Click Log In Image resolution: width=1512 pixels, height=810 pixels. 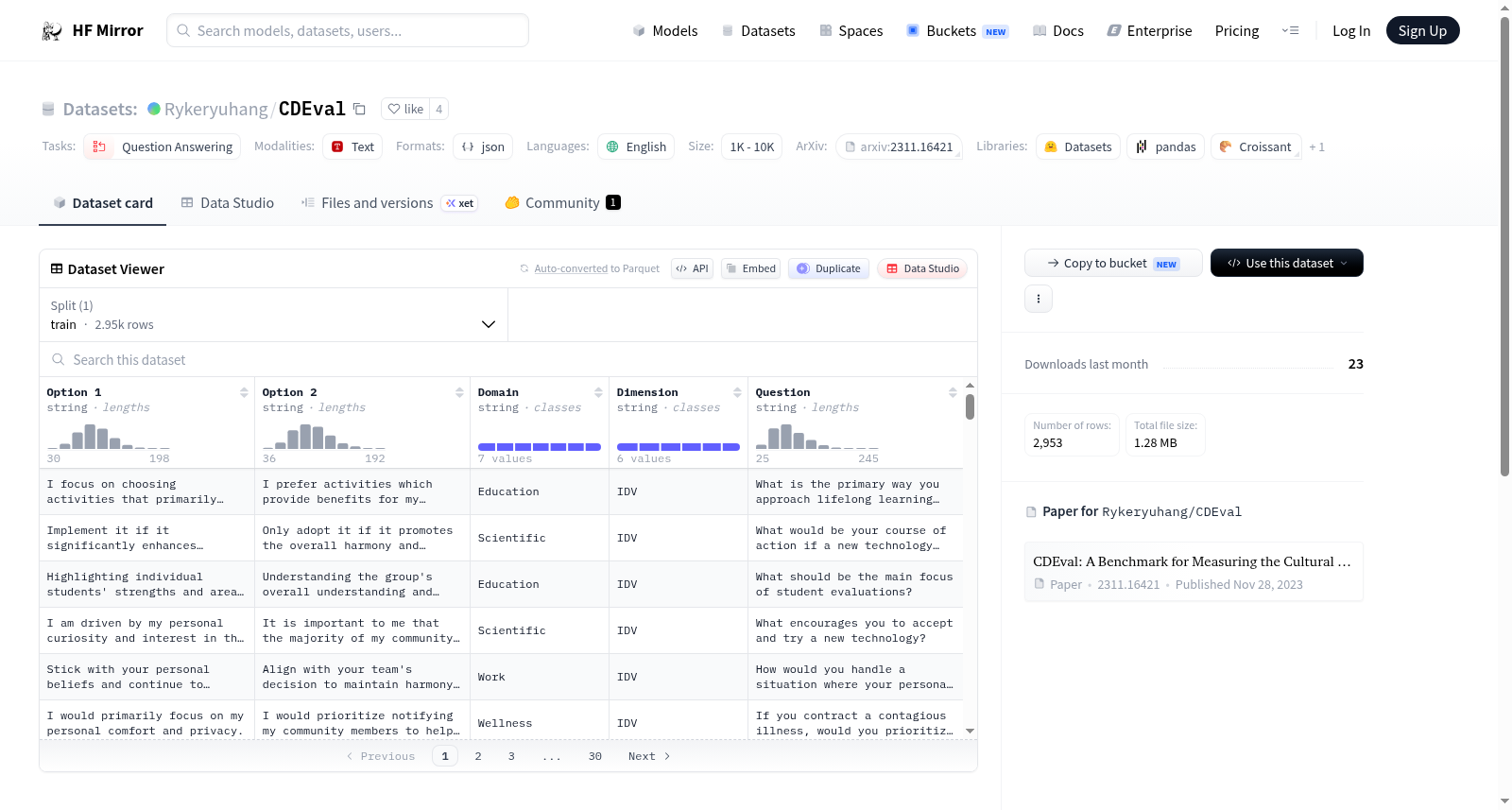(x=1350, y=31)
